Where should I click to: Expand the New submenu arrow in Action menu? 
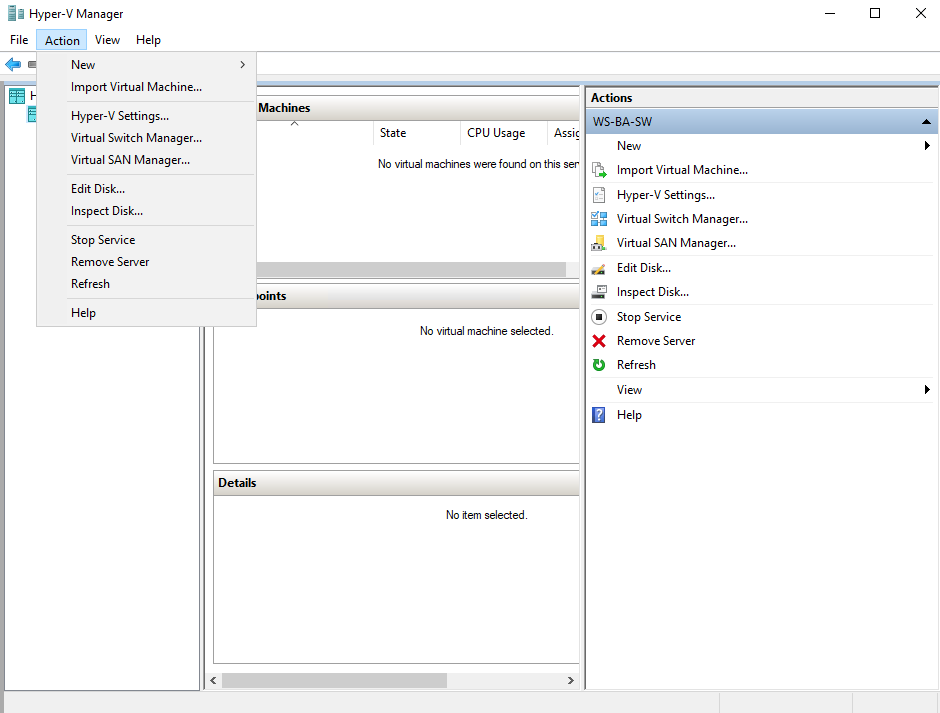[243, 65]
